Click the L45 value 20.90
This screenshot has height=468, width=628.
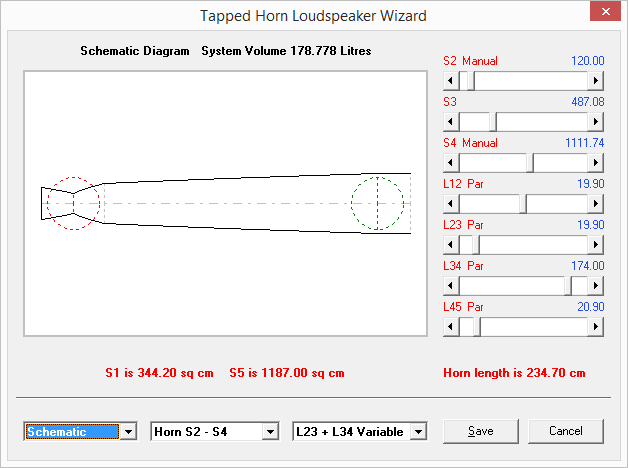[x=590, y=307]
